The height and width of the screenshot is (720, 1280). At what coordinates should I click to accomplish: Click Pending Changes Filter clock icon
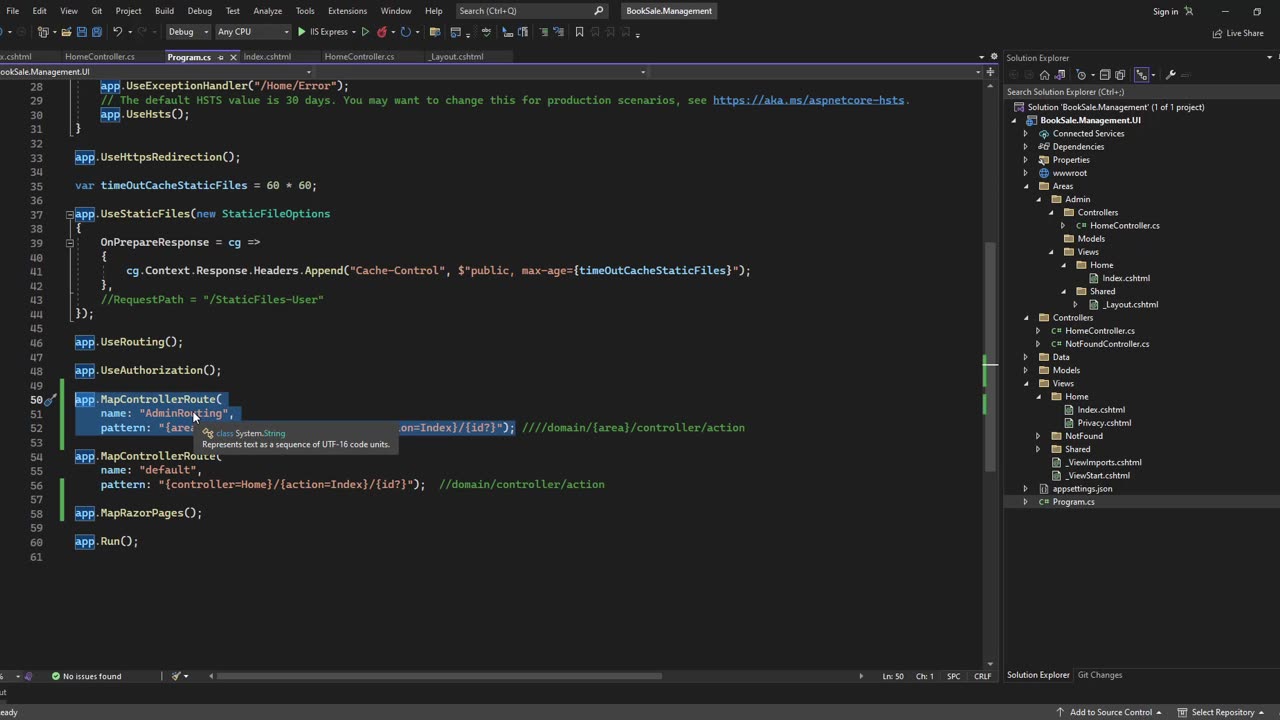[x=1081, y=75]
